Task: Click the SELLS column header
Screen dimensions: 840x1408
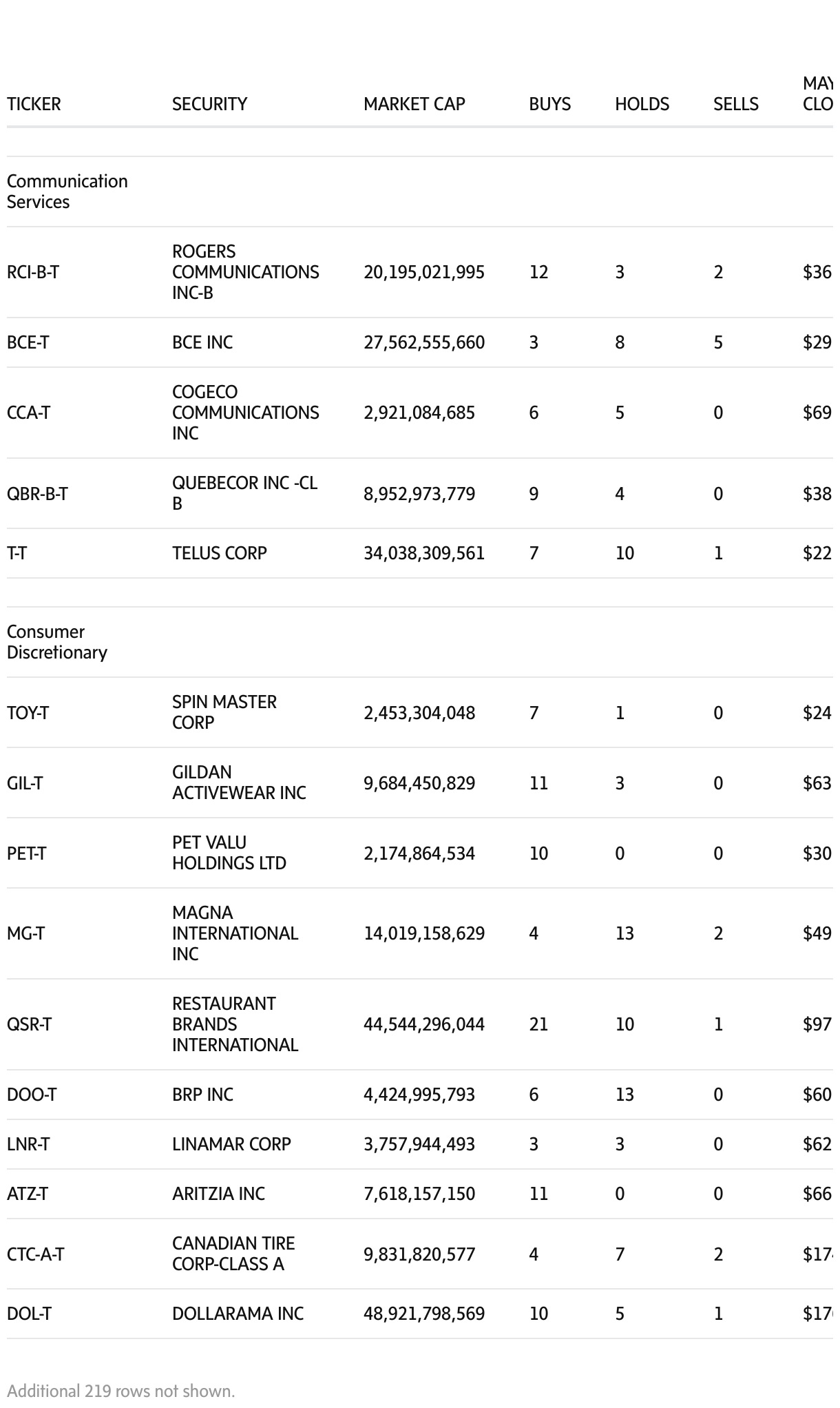Action: point(735,104)
